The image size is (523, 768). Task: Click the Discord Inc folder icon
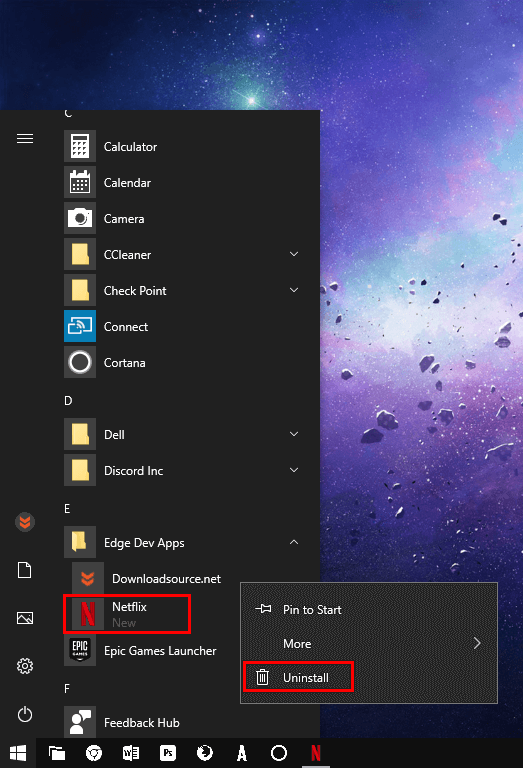(80, 471)
